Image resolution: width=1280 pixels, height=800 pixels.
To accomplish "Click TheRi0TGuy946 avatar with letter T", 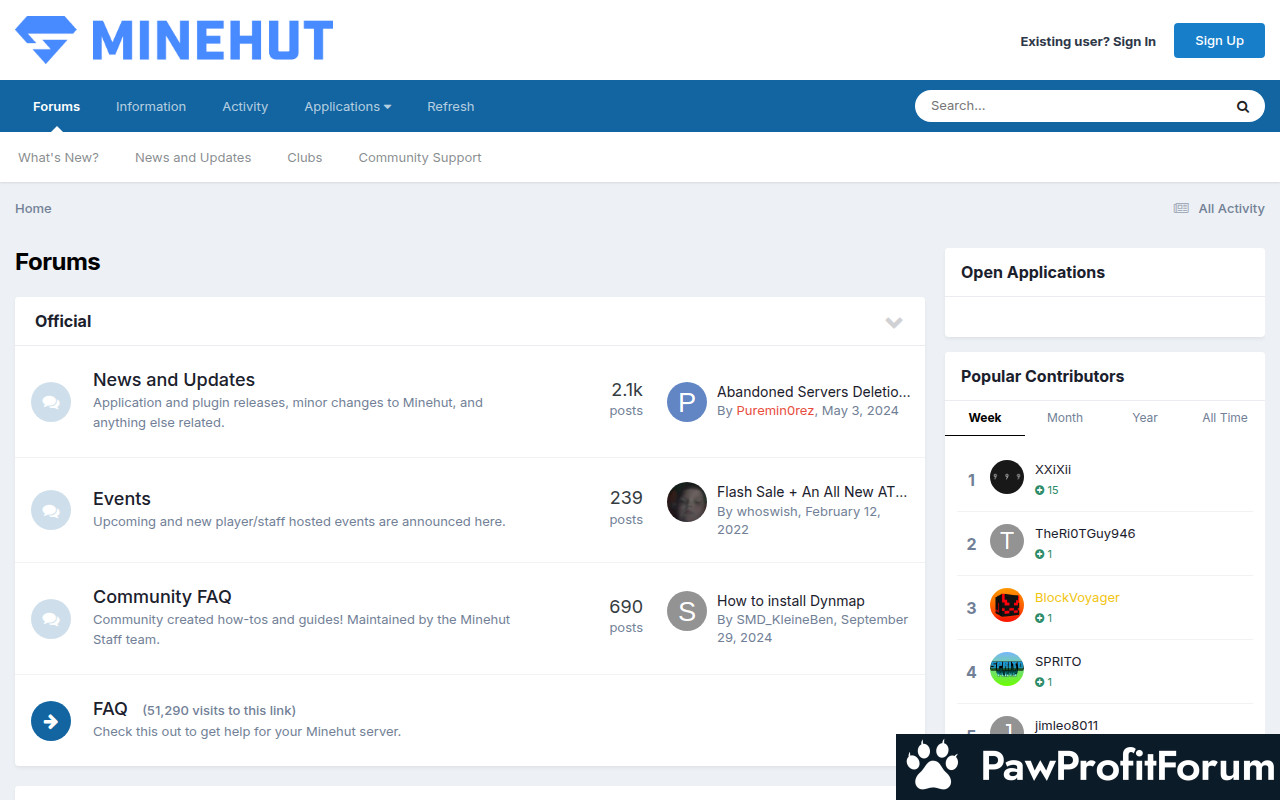I will [1007, 541].
